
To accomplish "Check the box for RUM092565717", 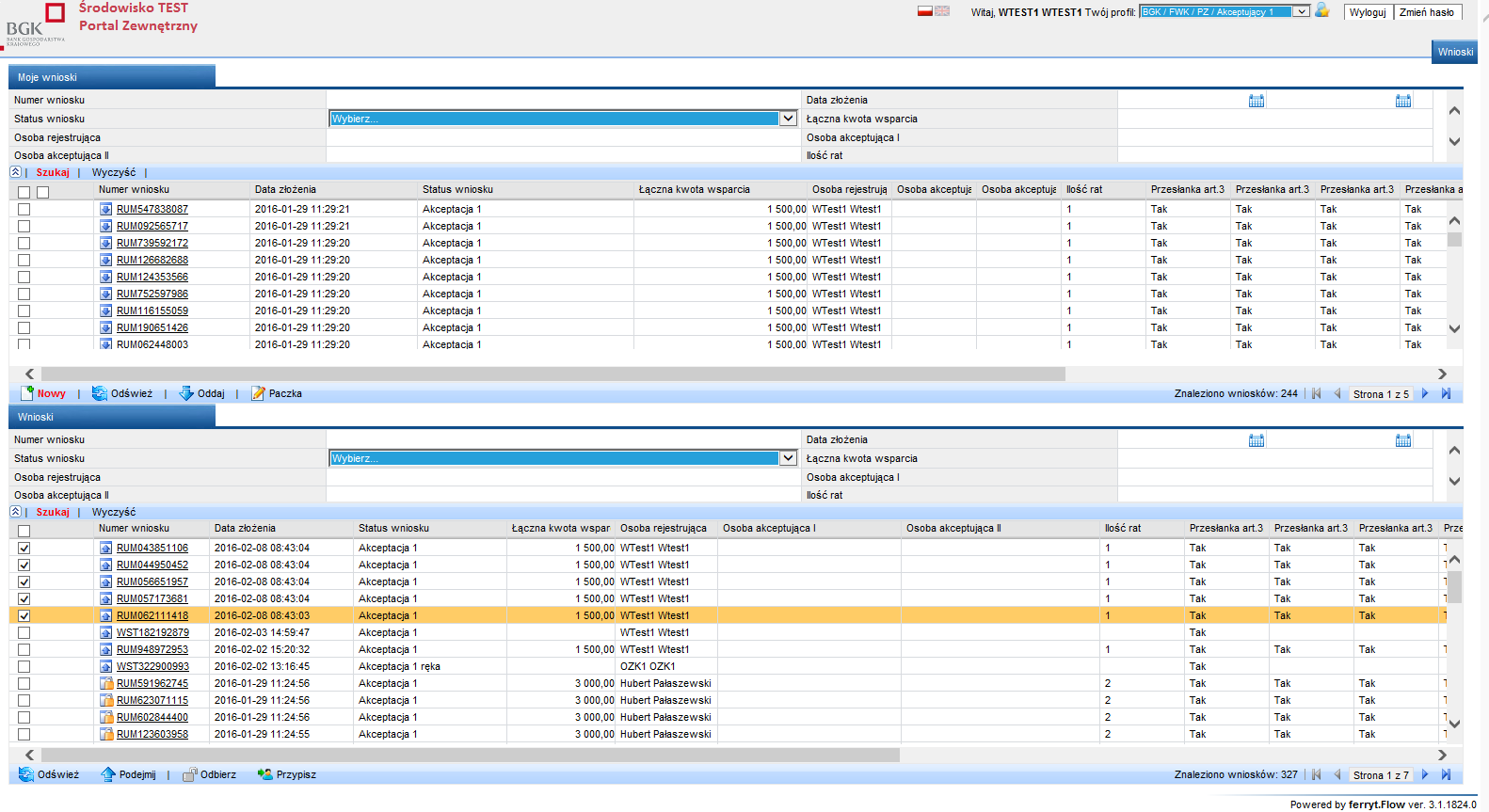I will 24,226.
